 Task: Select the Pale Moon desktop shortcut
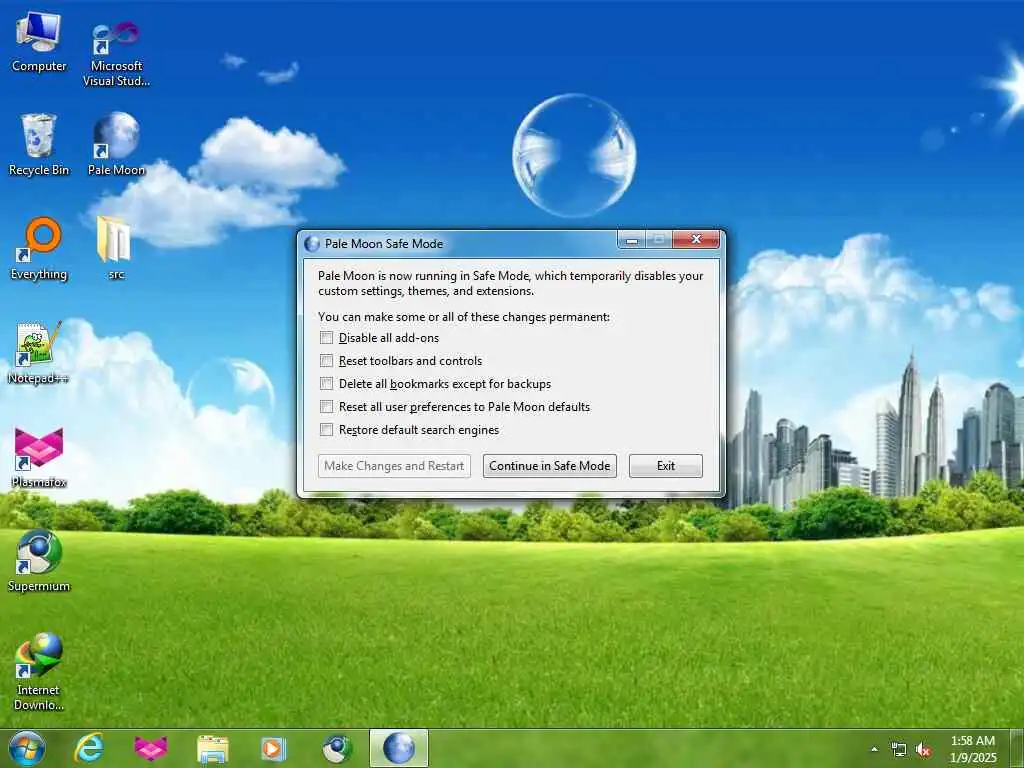pos(116,145)
